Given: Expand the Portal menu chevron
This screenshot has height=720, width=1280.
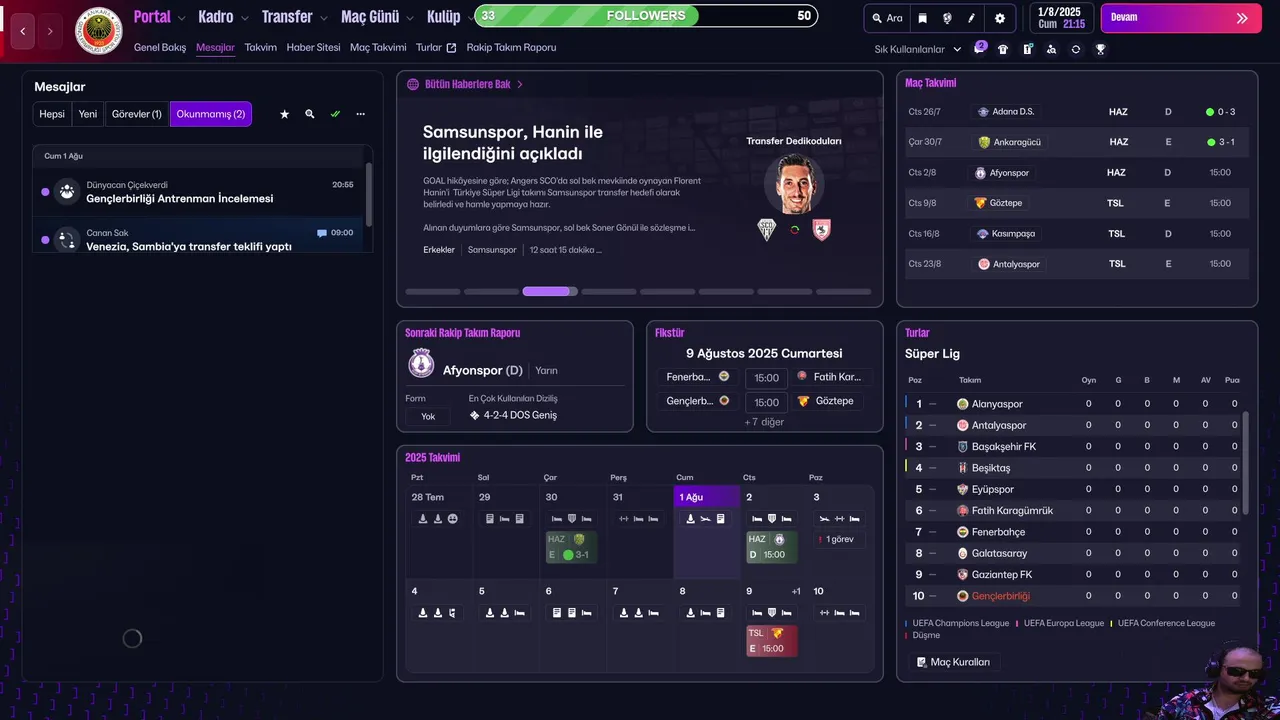Looking at the screenshot, I should tap(181, 18).
